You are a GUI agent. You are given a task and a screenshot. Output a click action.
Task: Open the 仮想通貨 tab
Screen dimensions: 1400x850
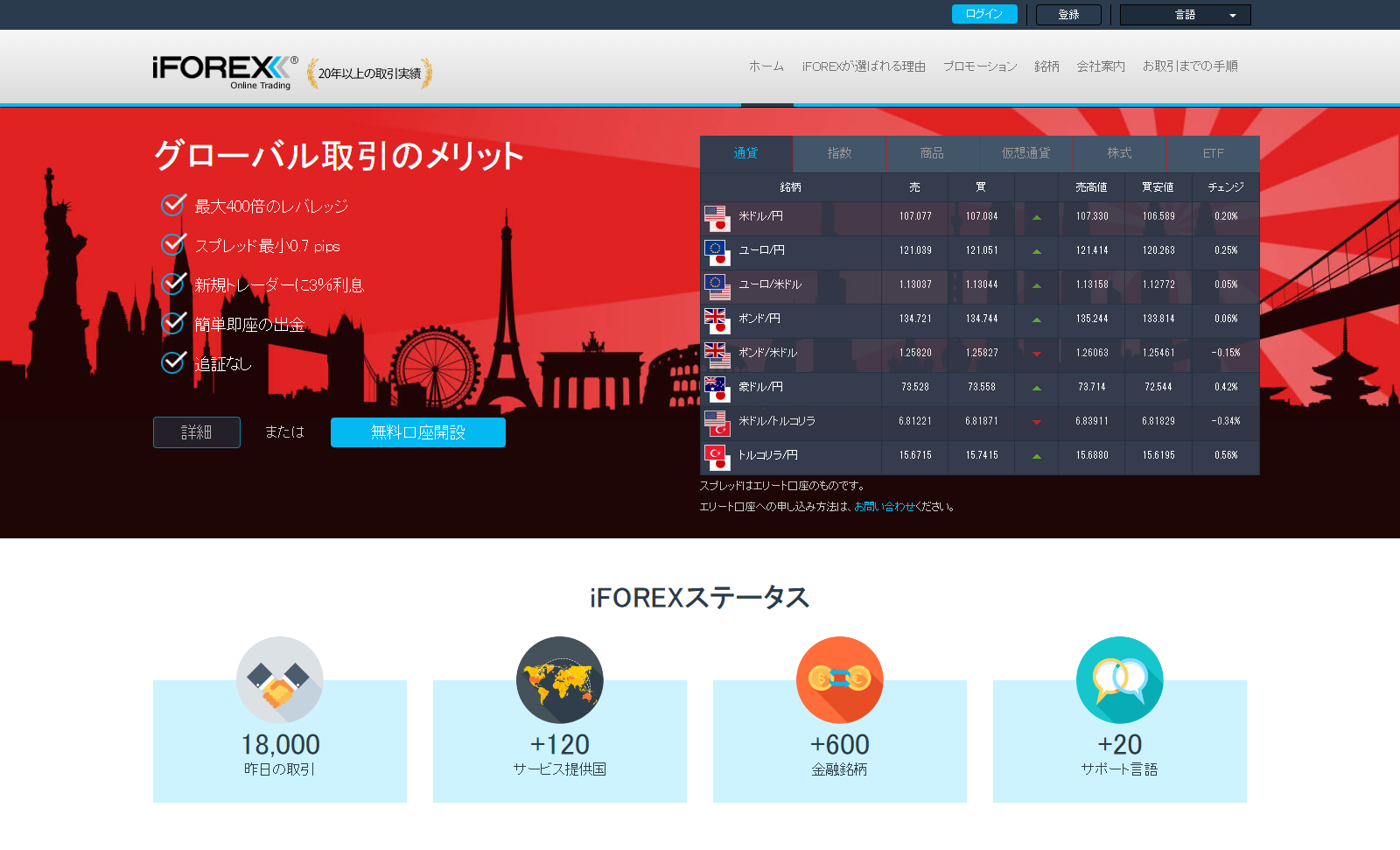(x=1026, y=153)
